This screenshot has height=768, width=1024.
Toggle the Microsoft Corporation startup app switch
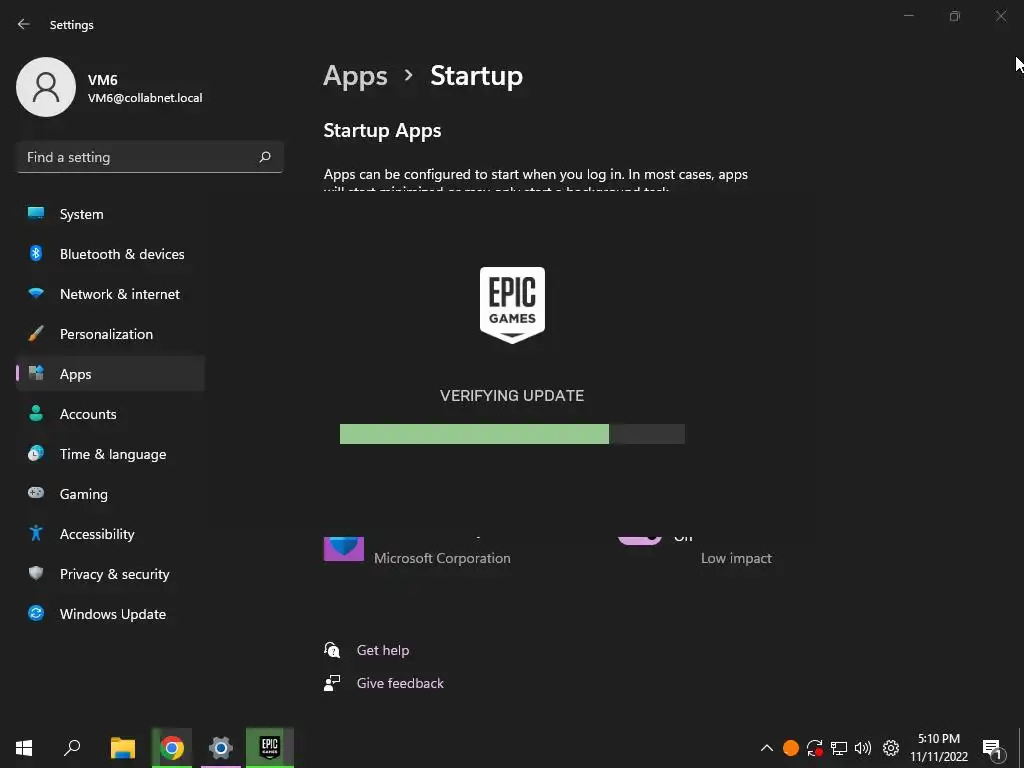[640, 539]
